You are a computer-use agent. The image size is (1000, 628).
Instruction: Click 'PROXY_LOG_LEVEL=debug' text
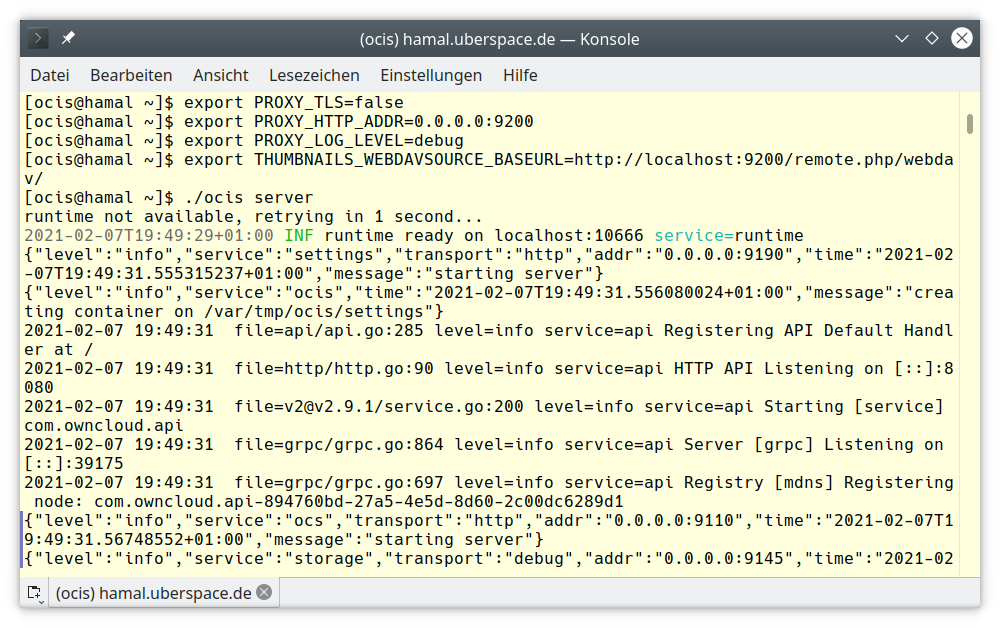click(358, 141)
